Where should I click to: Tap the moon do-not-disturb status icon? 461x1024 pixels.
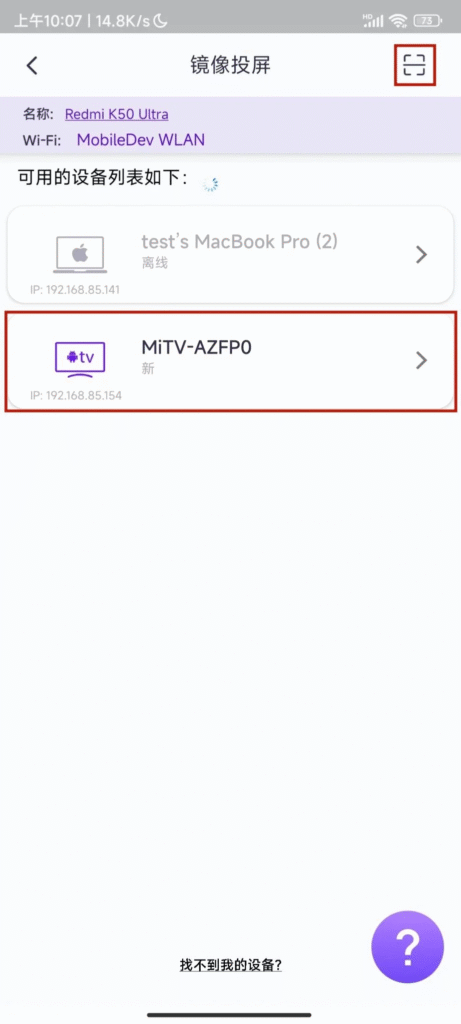point(161,21)
